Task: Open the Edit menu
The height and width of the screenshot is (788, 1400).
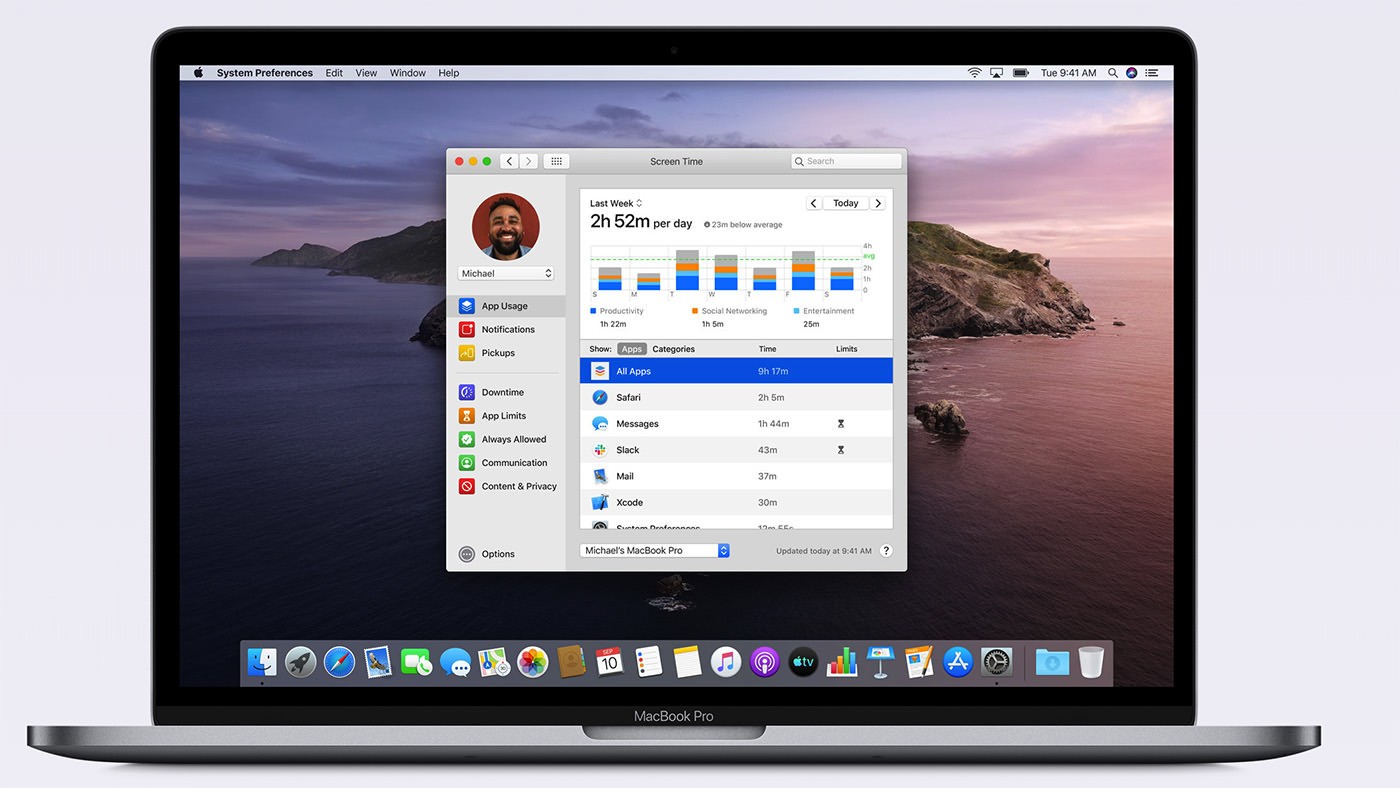Action: [334, 73]
